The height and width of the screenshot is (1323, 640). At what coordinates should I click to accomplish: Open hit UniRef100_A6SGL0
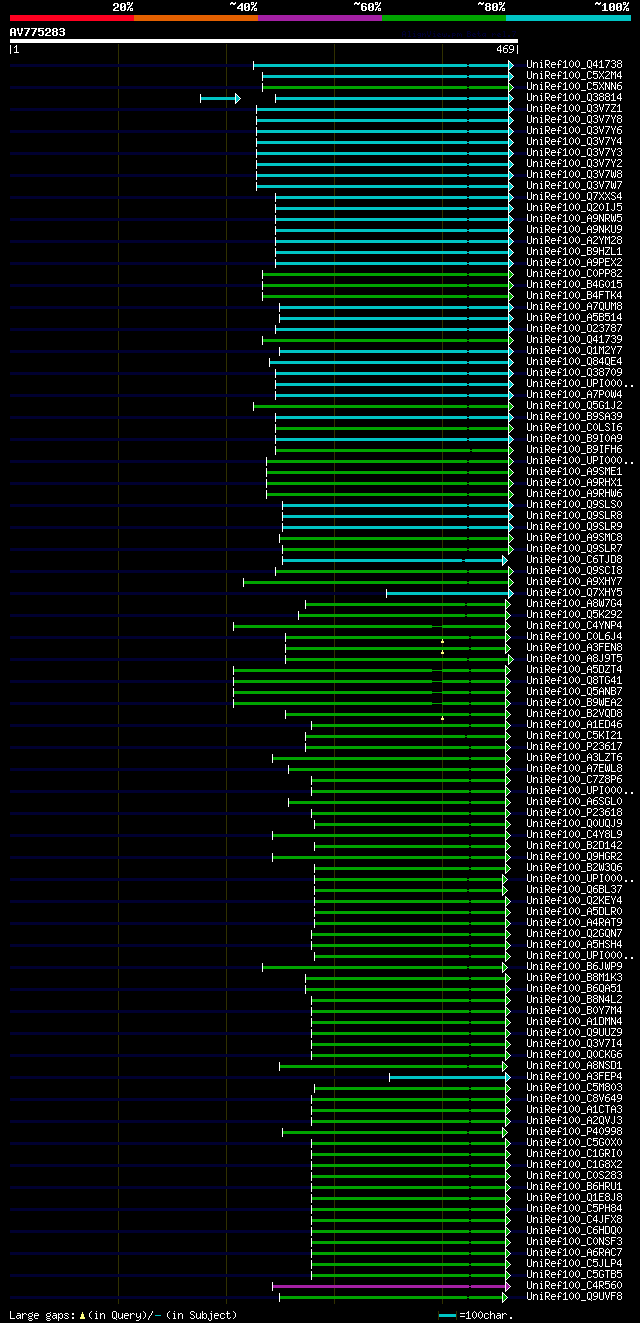[x=574, y=801]
